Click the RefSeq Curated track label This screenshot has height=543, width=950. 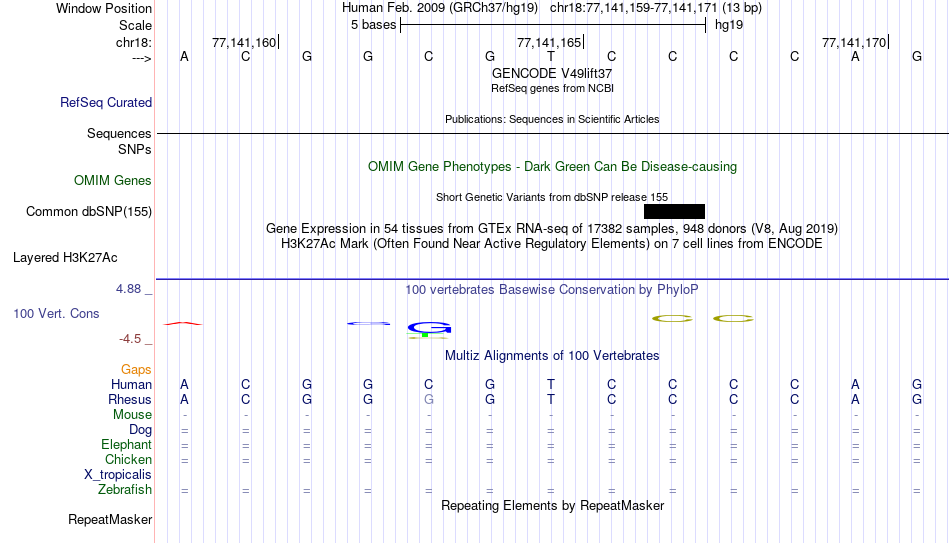[x=105, y=102]
